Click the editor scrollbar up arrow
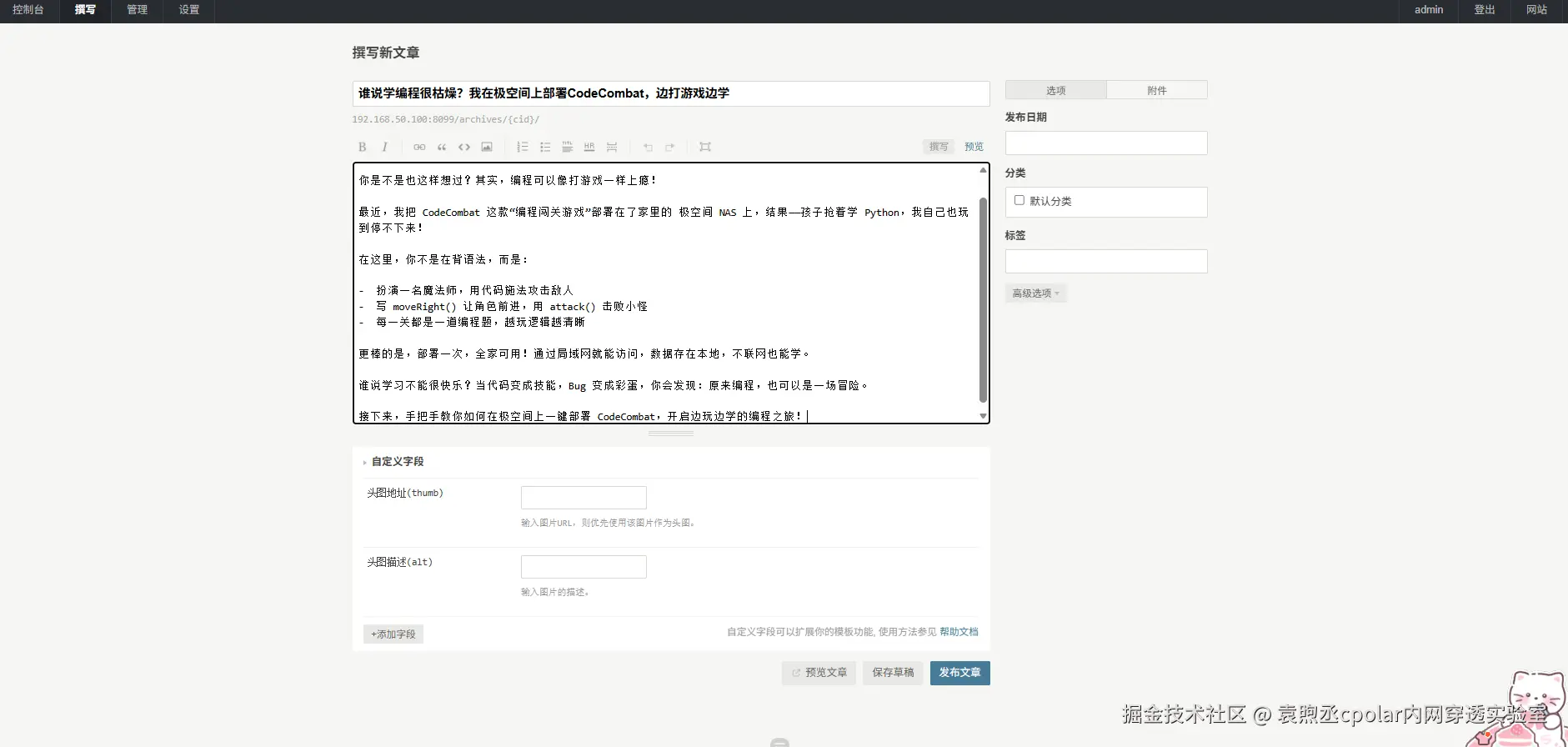 [x=983, y=170]
